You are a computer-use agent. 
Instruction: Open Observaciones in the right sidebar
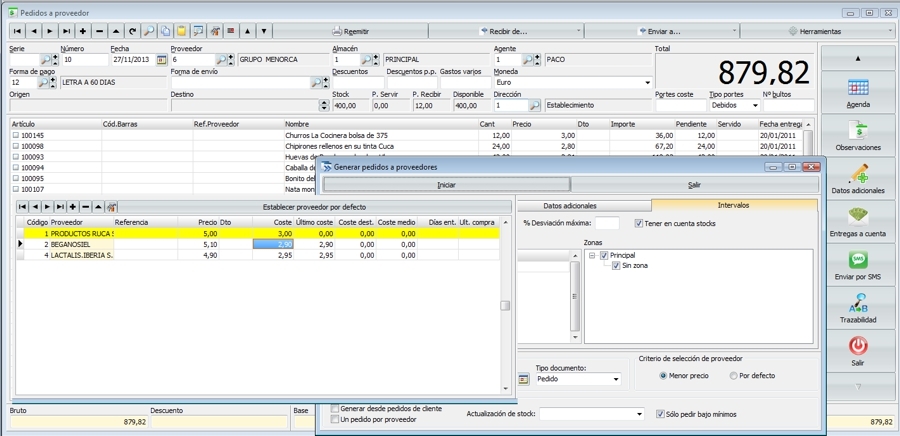click(x=857, y=131)
